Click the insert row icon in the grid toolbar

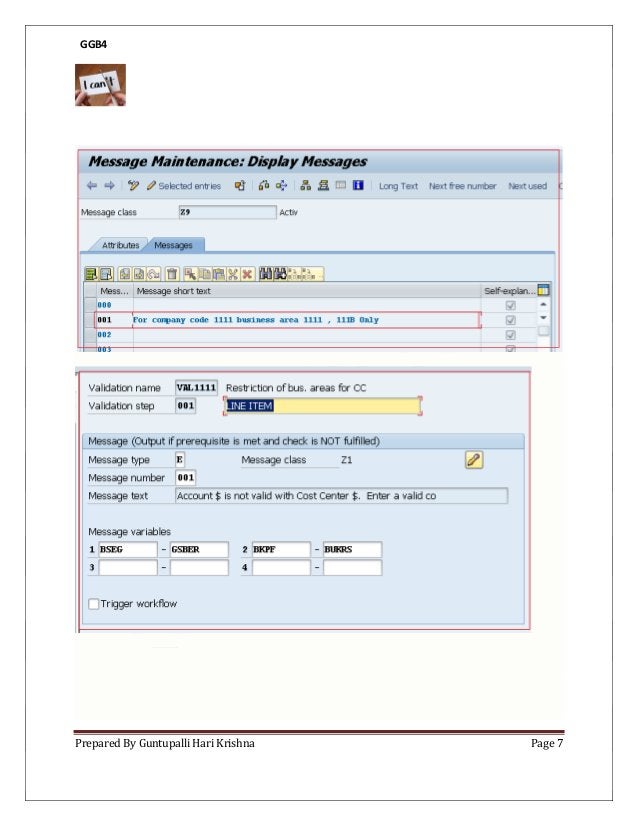click(x=124, y=274)
